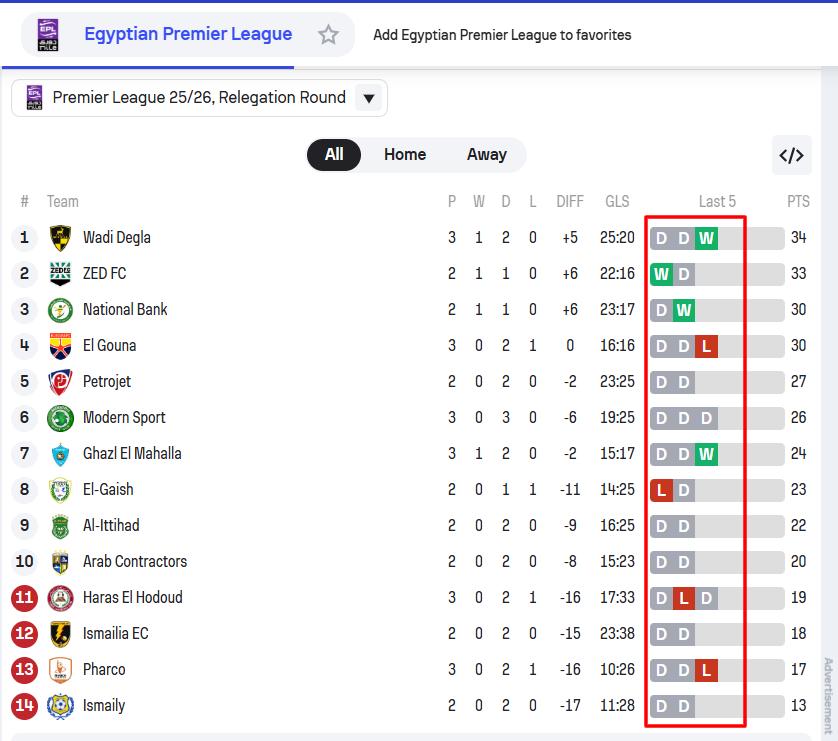Viewport: 838px width, 741px height.
Task: Switch standings to Away
Action: (x=486, y=155)
